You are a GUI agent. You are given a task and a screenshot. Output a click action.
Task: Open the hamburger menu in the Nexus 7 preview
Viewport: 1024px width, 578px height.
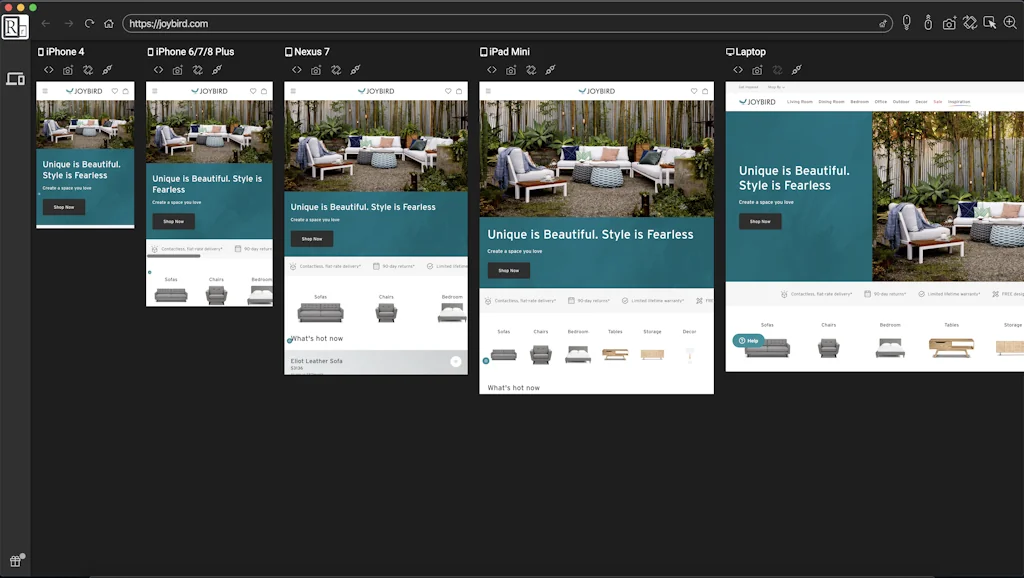294,90
